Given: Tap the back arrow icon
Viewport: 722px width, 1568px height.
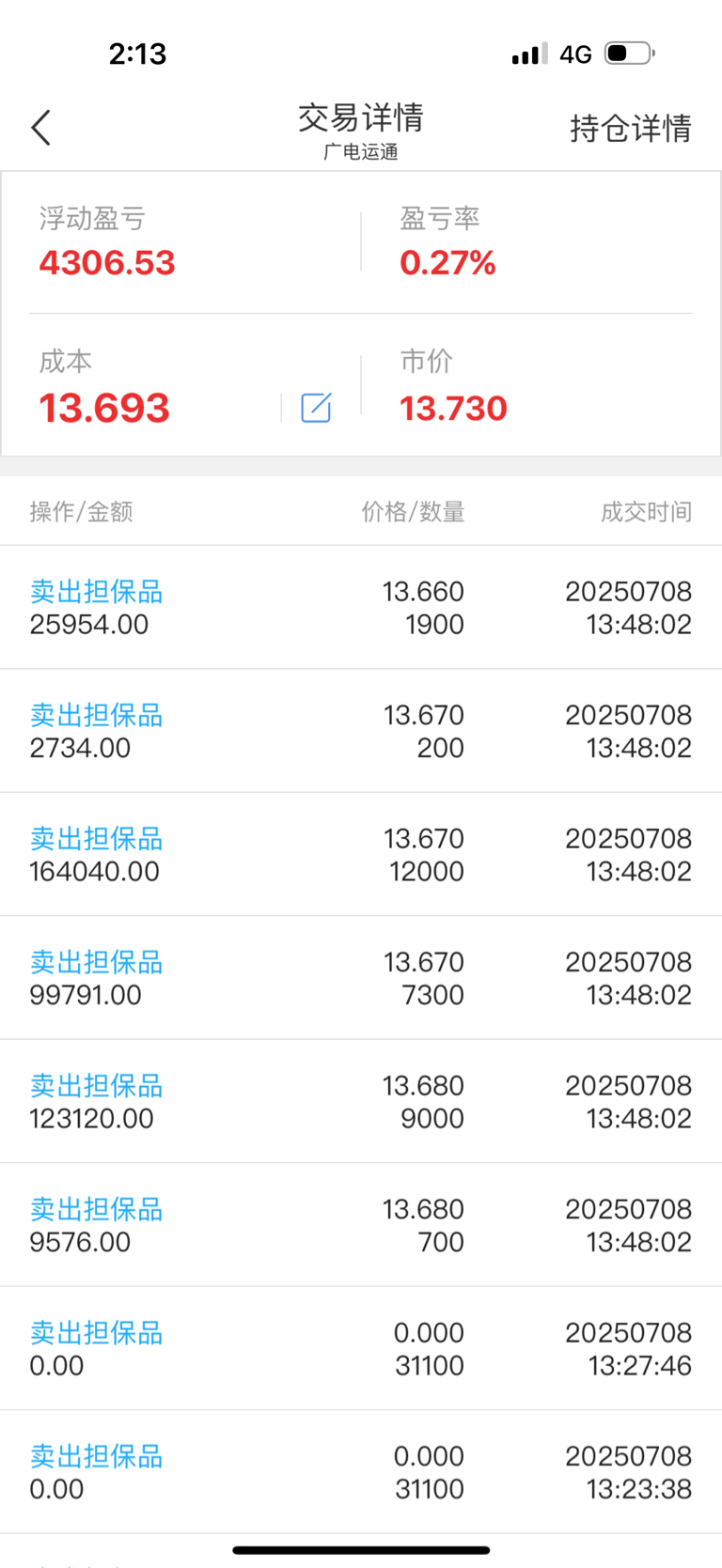Looking at the screenshot, I should [x=40, y=128].
